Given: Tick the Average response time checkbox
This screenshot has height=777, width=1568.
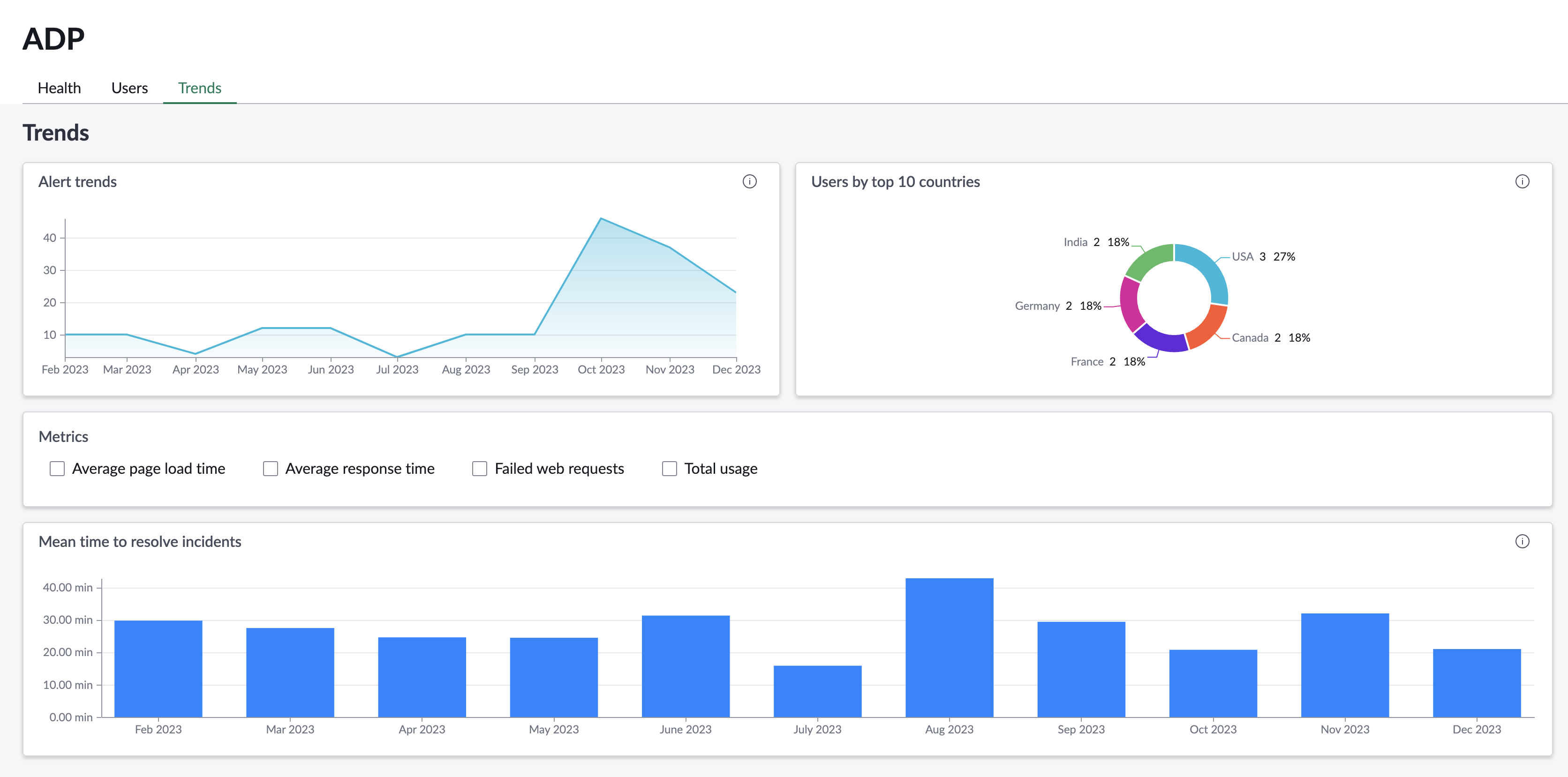Looking at the screenshot, I should tap(270, 469).
